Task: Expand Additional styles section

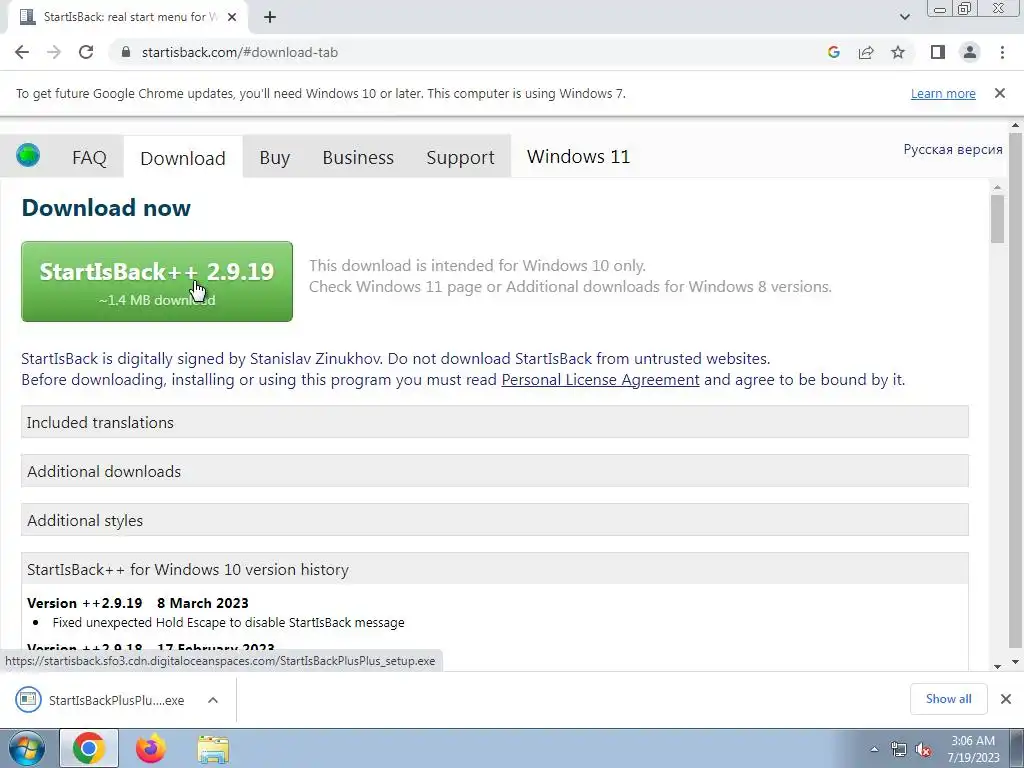Action: (494, 520)
